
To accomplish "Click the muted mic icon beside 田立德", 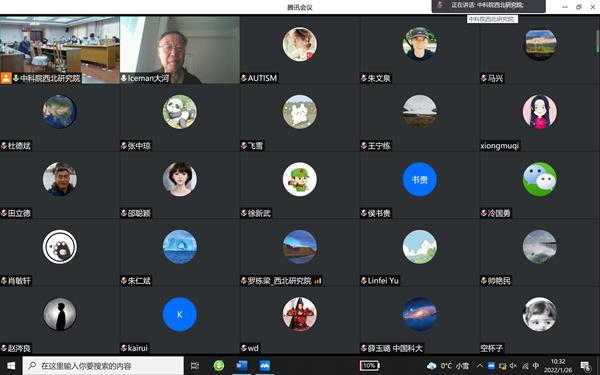I will [4, 213].
